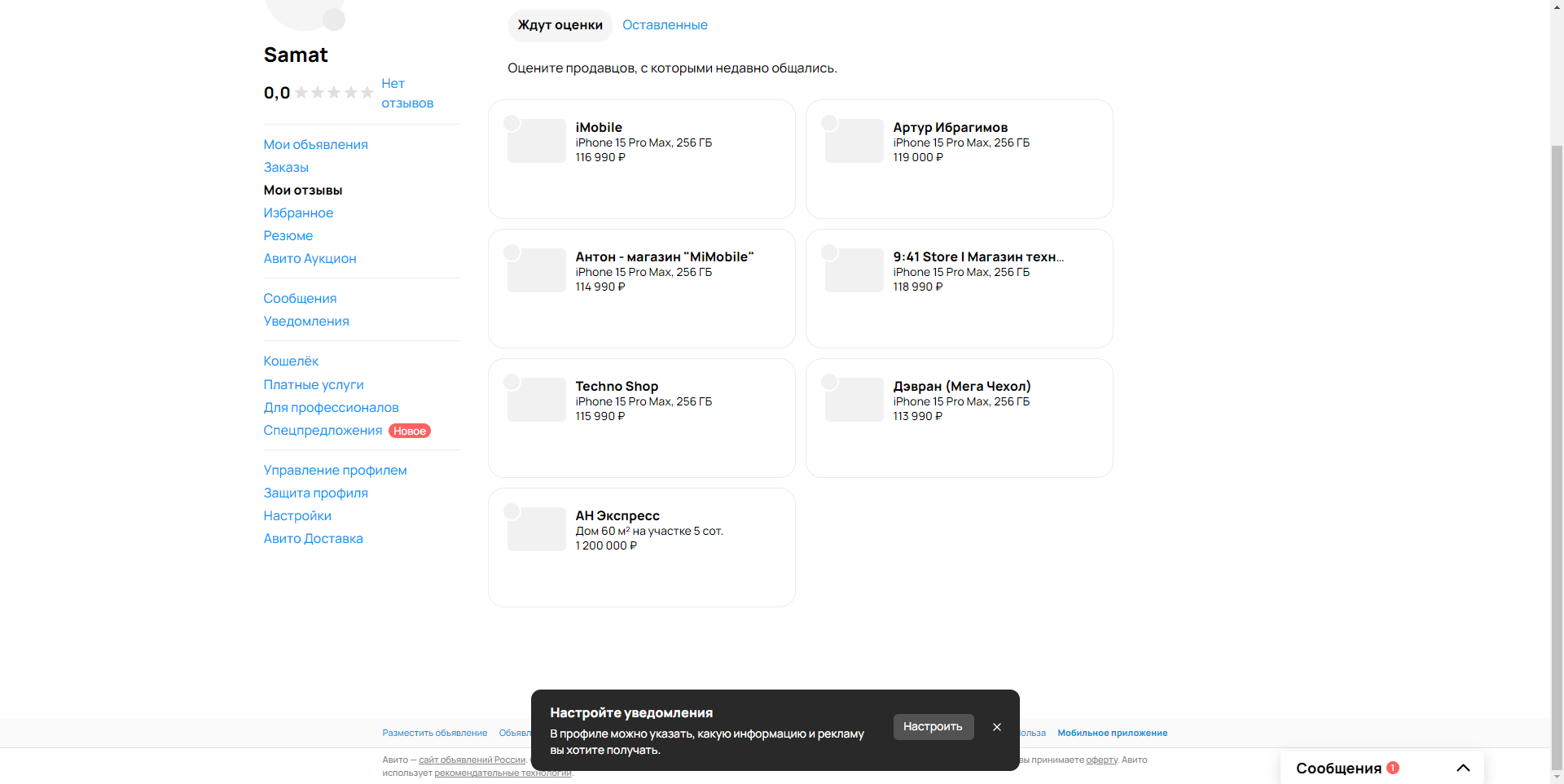Click the Samat profile name
The width and height of the screenshot is (1564, 784).
click(296, 55)
